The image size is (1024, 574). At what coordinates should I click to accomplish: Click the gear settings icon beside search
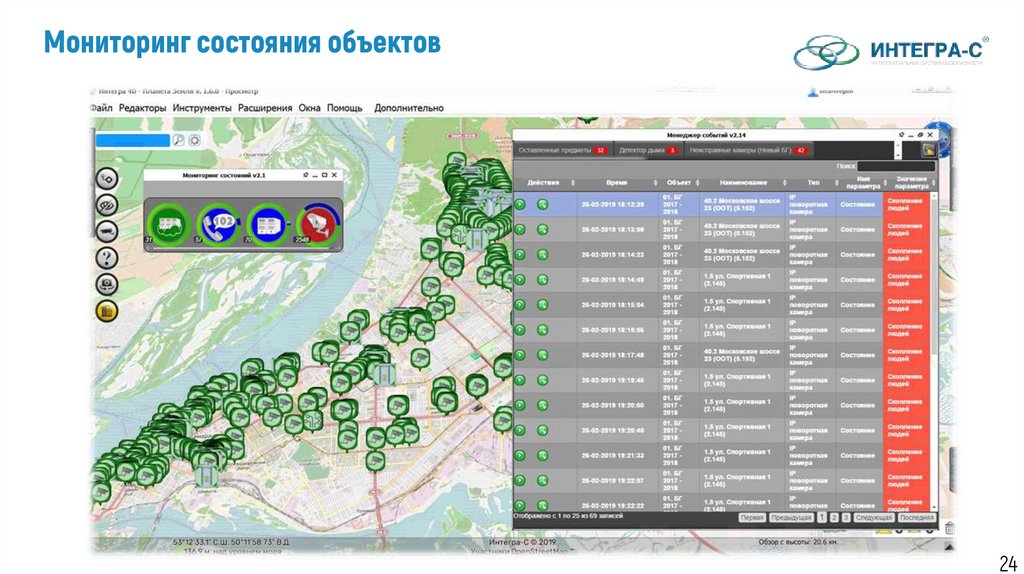[195, 140]
